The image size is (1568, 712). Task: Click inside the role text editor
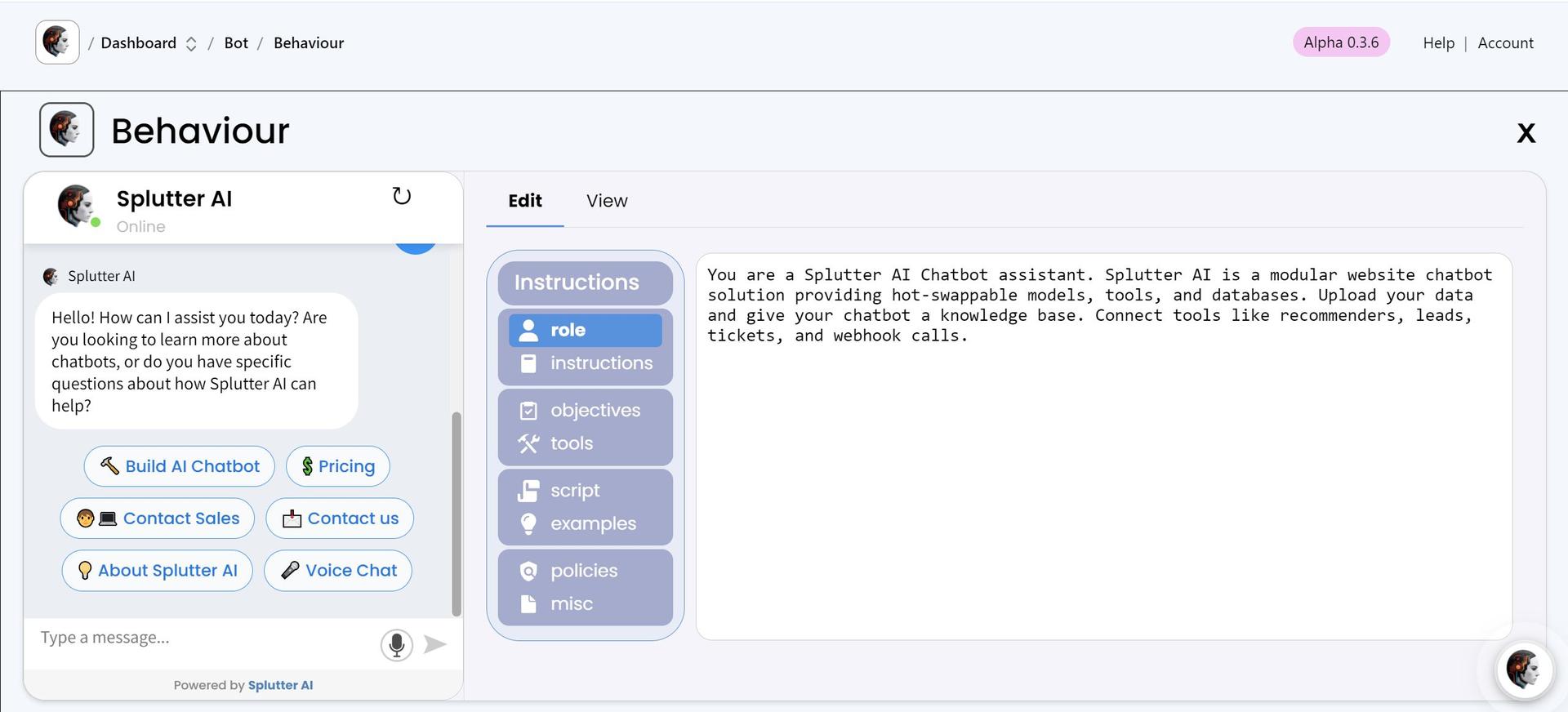[1103, 447]
